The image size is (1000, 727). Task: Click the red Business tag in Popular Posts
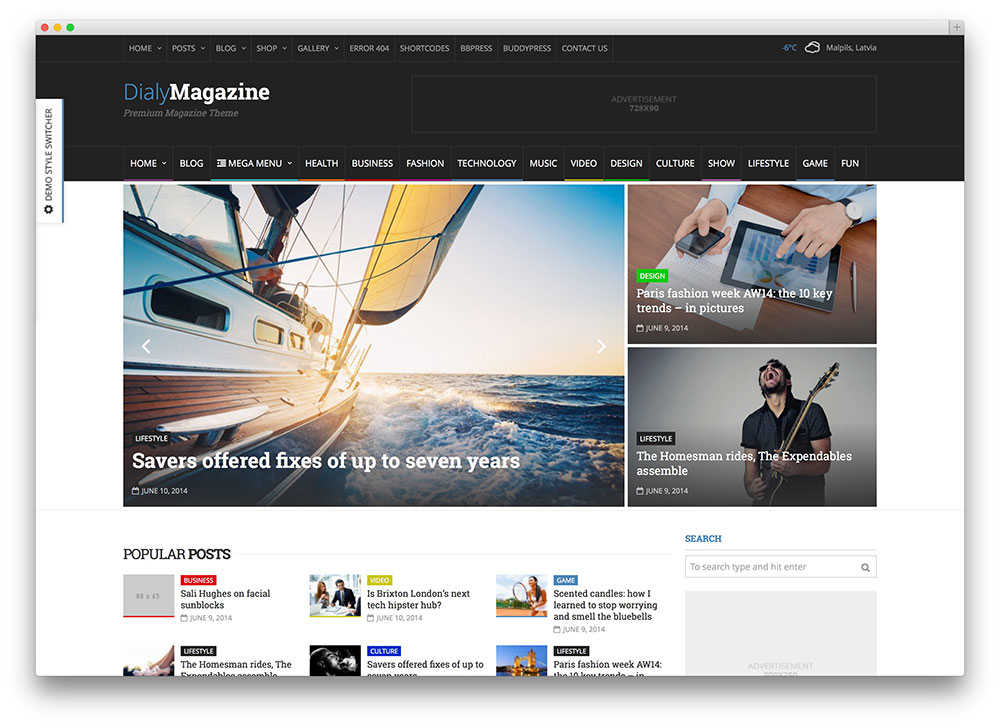pos(198,580)
